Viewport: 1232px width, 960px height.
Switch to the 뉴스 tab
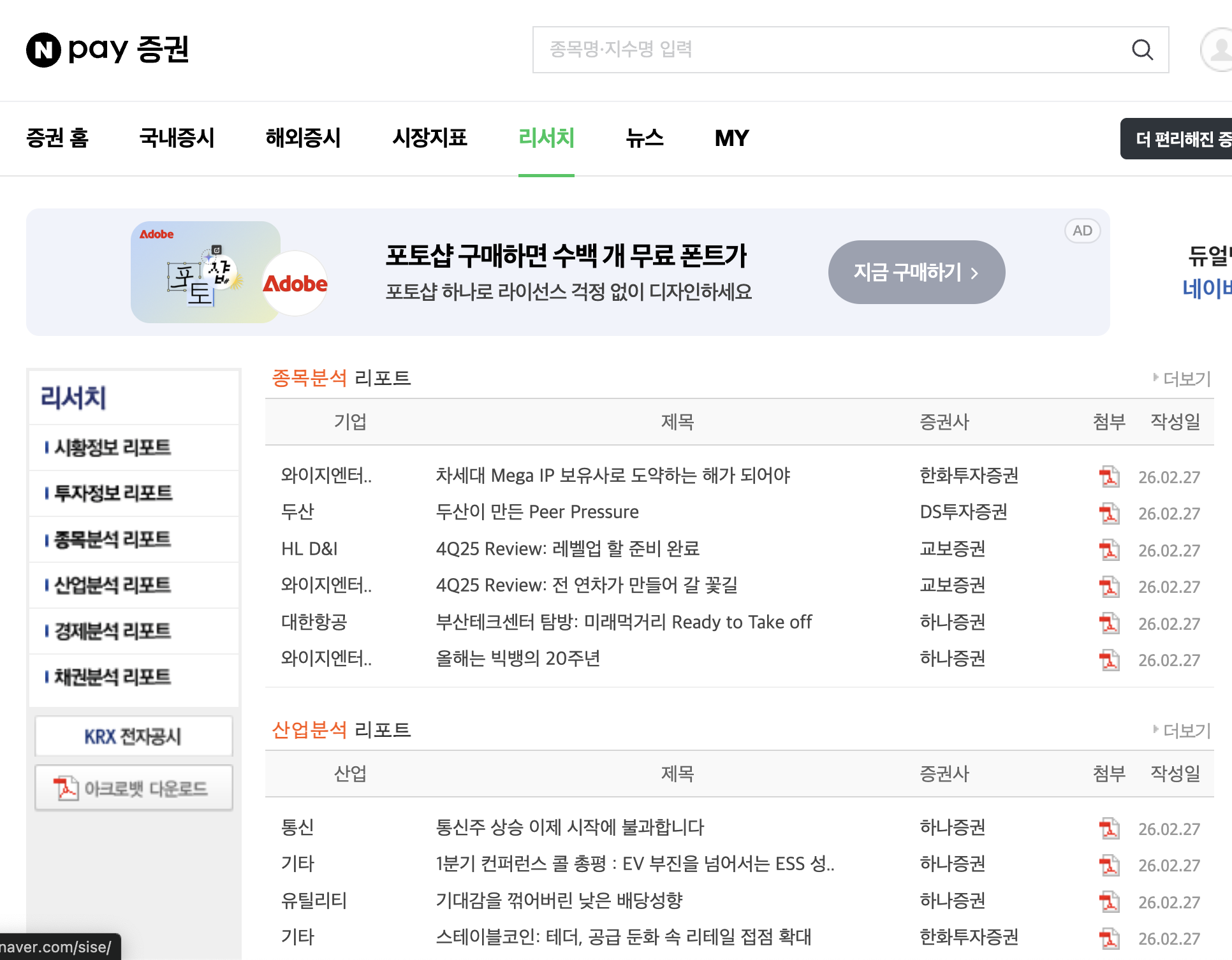645,138
